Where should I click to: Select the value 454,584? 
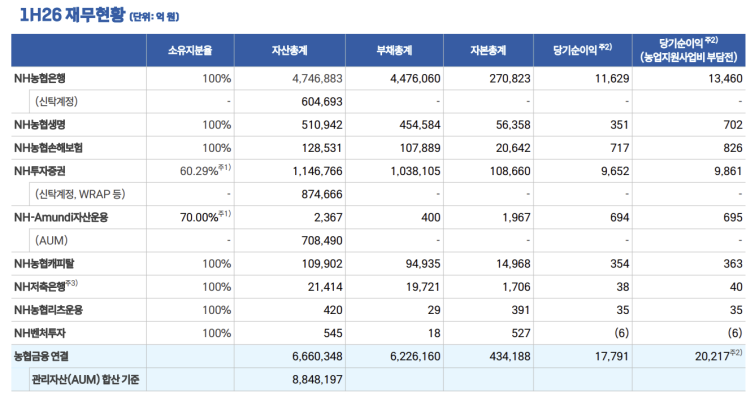point(420,125)
